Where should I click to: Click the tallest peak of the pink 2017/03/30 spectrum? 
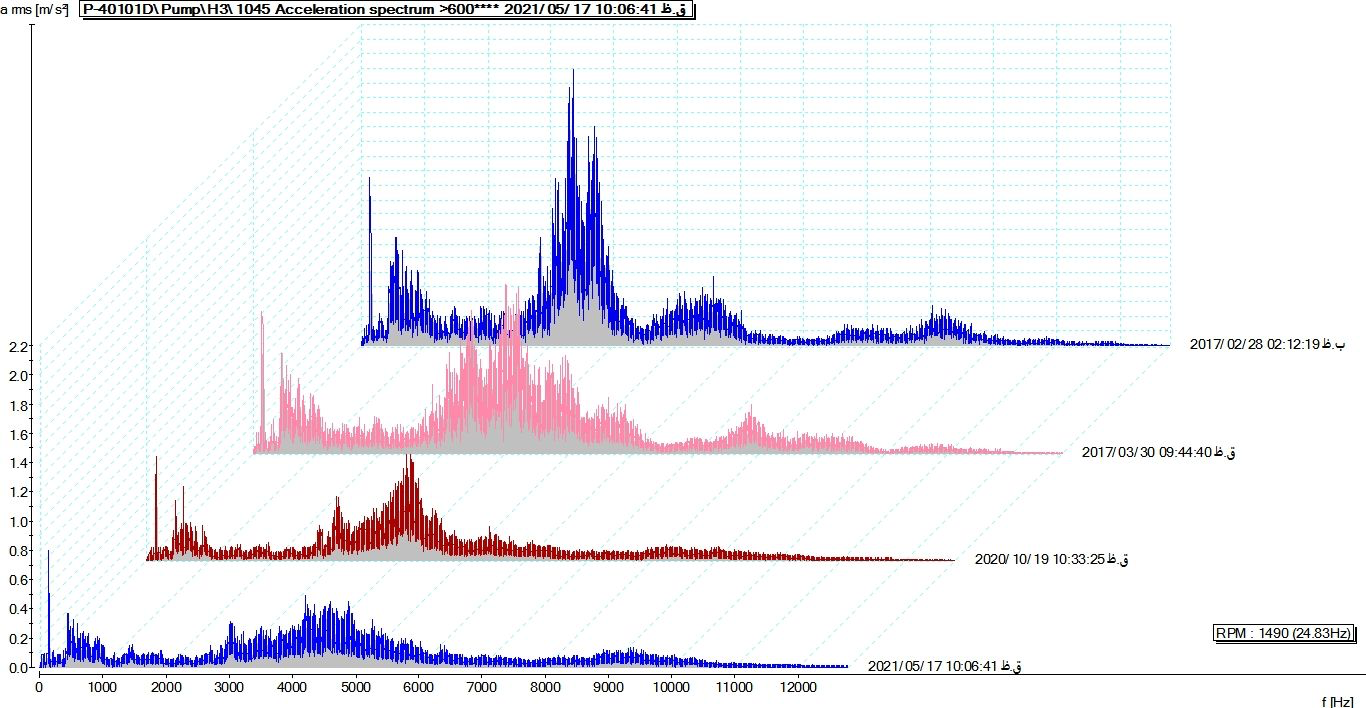(x=506, y=288)
